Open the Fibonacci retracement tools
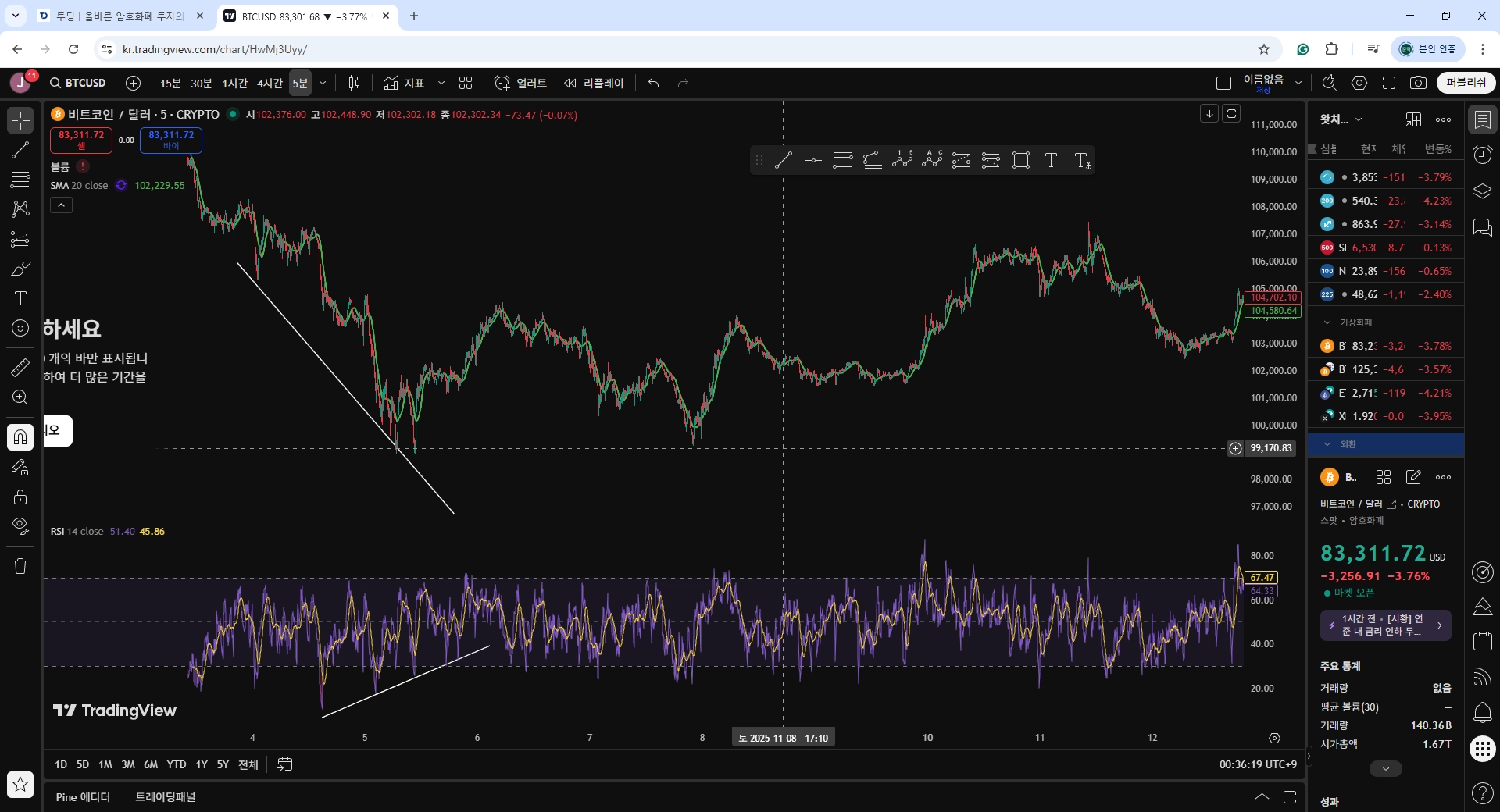 (20, 180)
